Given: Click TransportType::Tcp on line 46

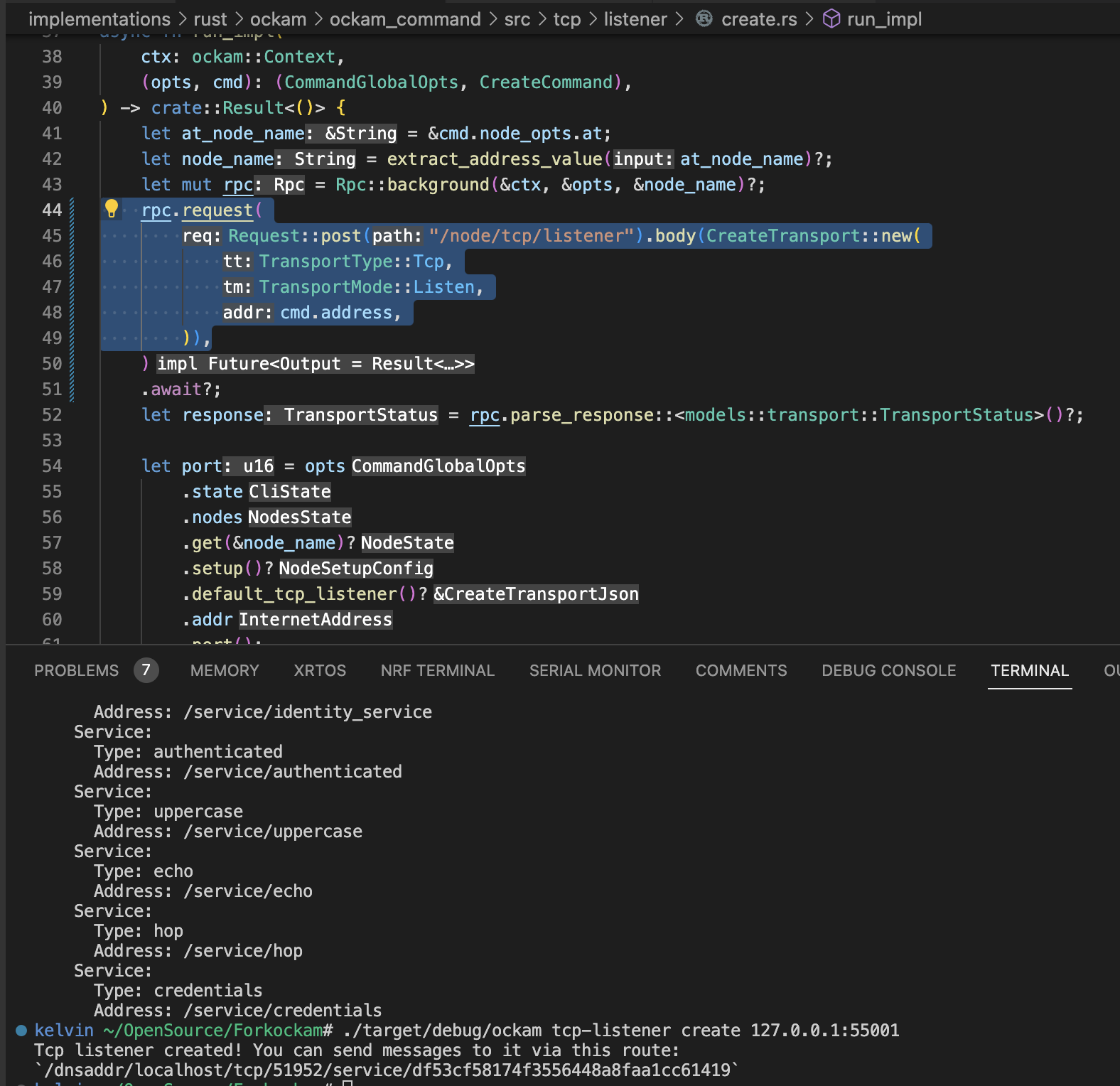Looking at the screenshot, I should [352, 261].
